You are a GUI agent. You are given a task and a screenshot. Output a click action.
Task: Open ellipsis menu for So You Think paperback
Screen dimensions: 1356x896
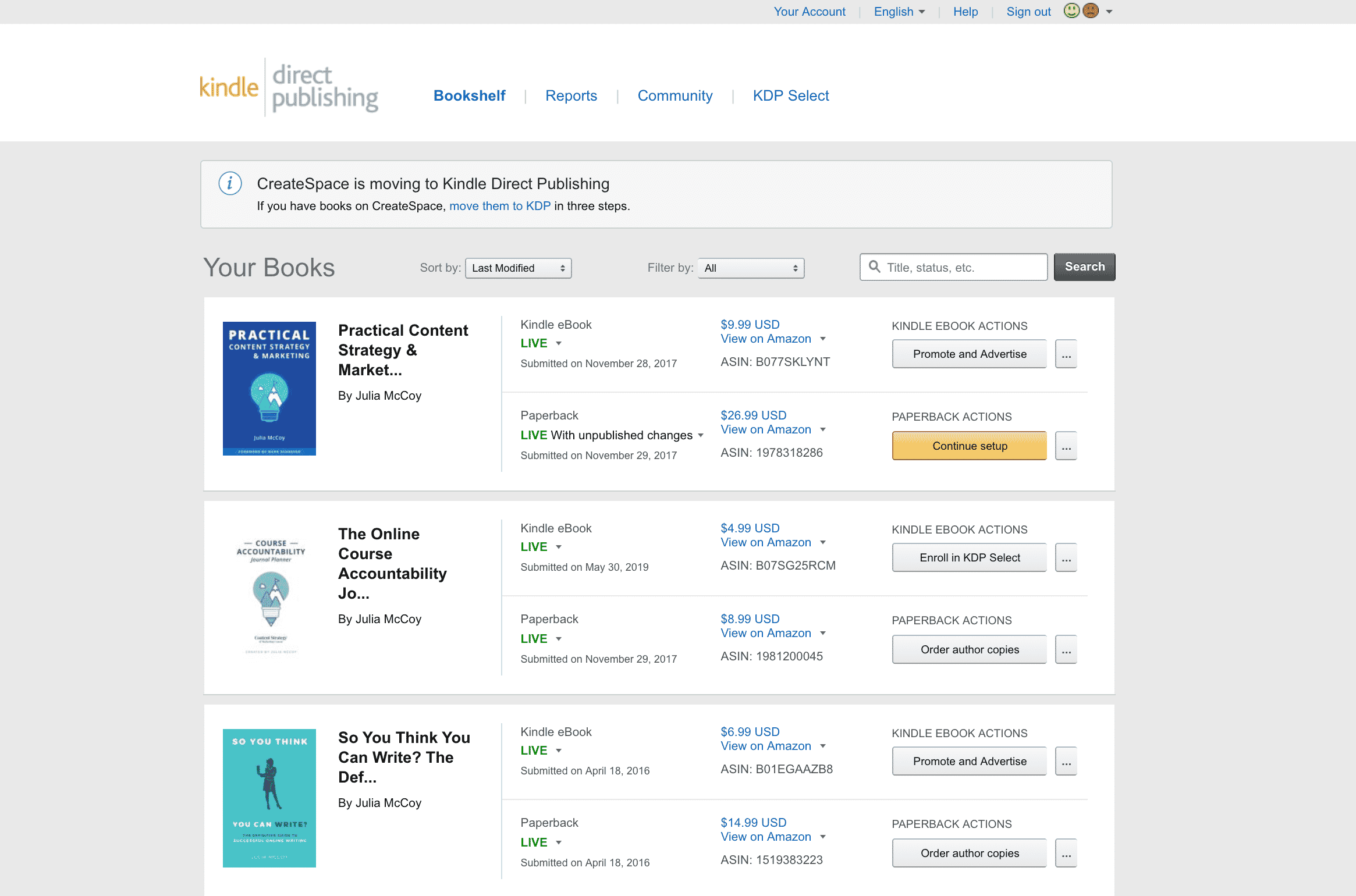pyautogui.click(x=1066, y=854)
